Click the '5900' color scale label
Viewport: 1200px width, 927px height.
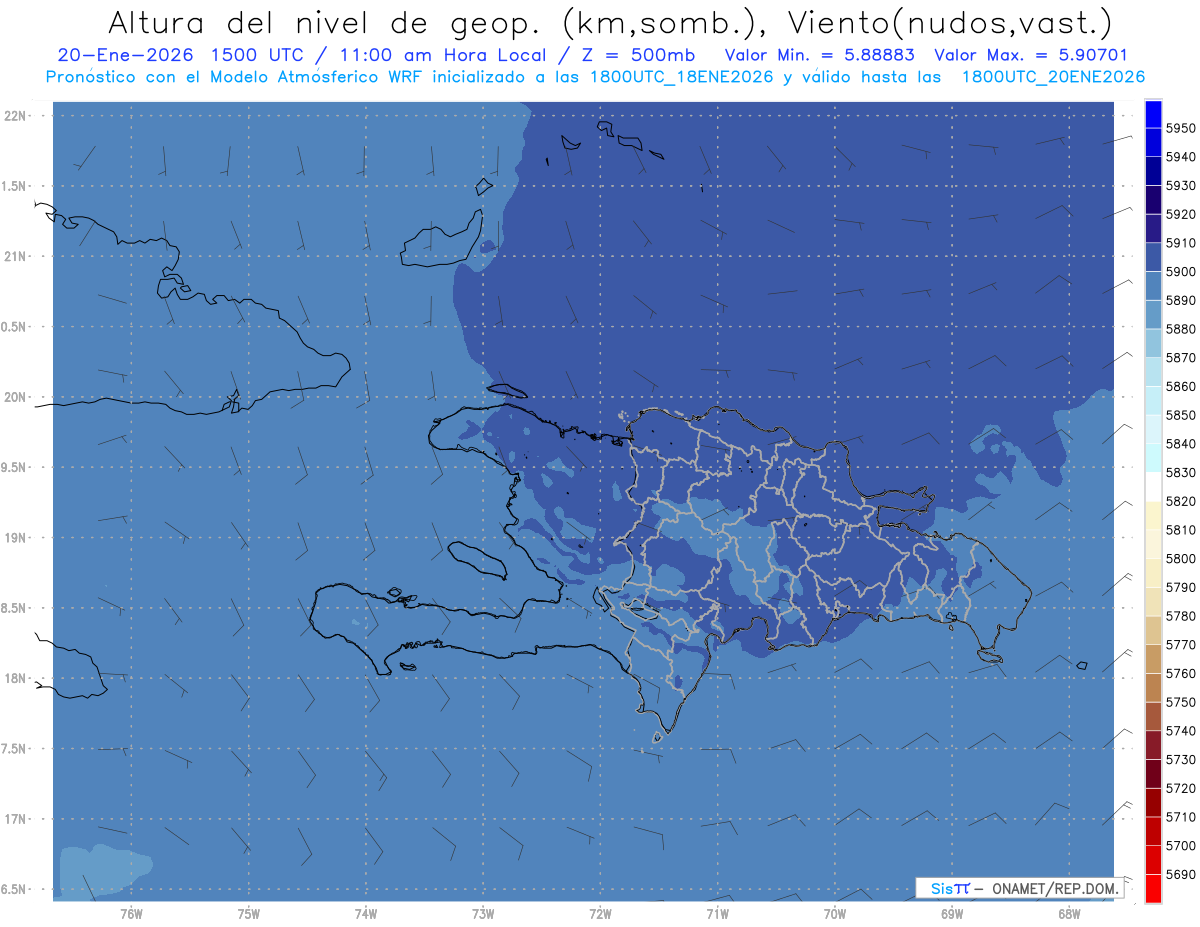point(1181,272)
